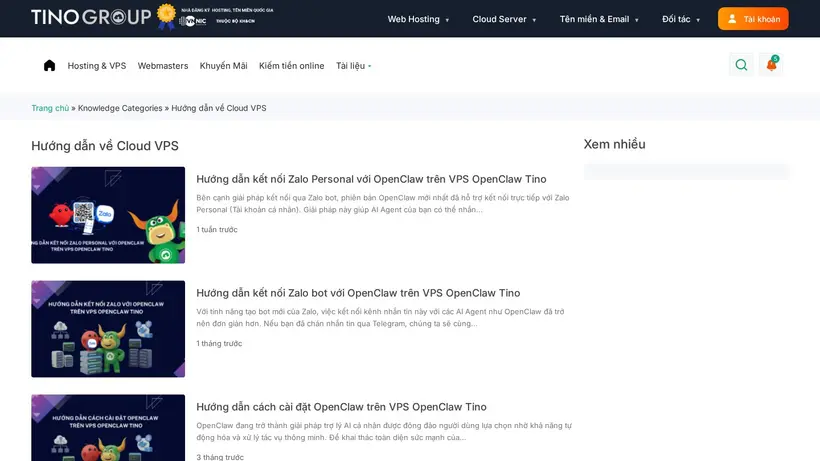Open the search magnifier icon
Screen dimensions: 820x461
[741, 65]
